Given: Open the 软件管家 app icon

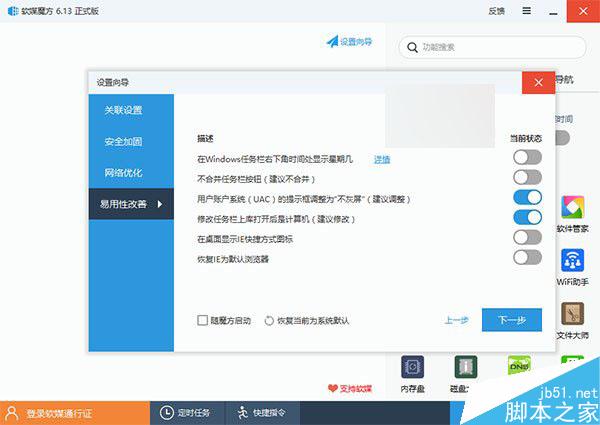Looking at the screenshot, I should point(573,211).
